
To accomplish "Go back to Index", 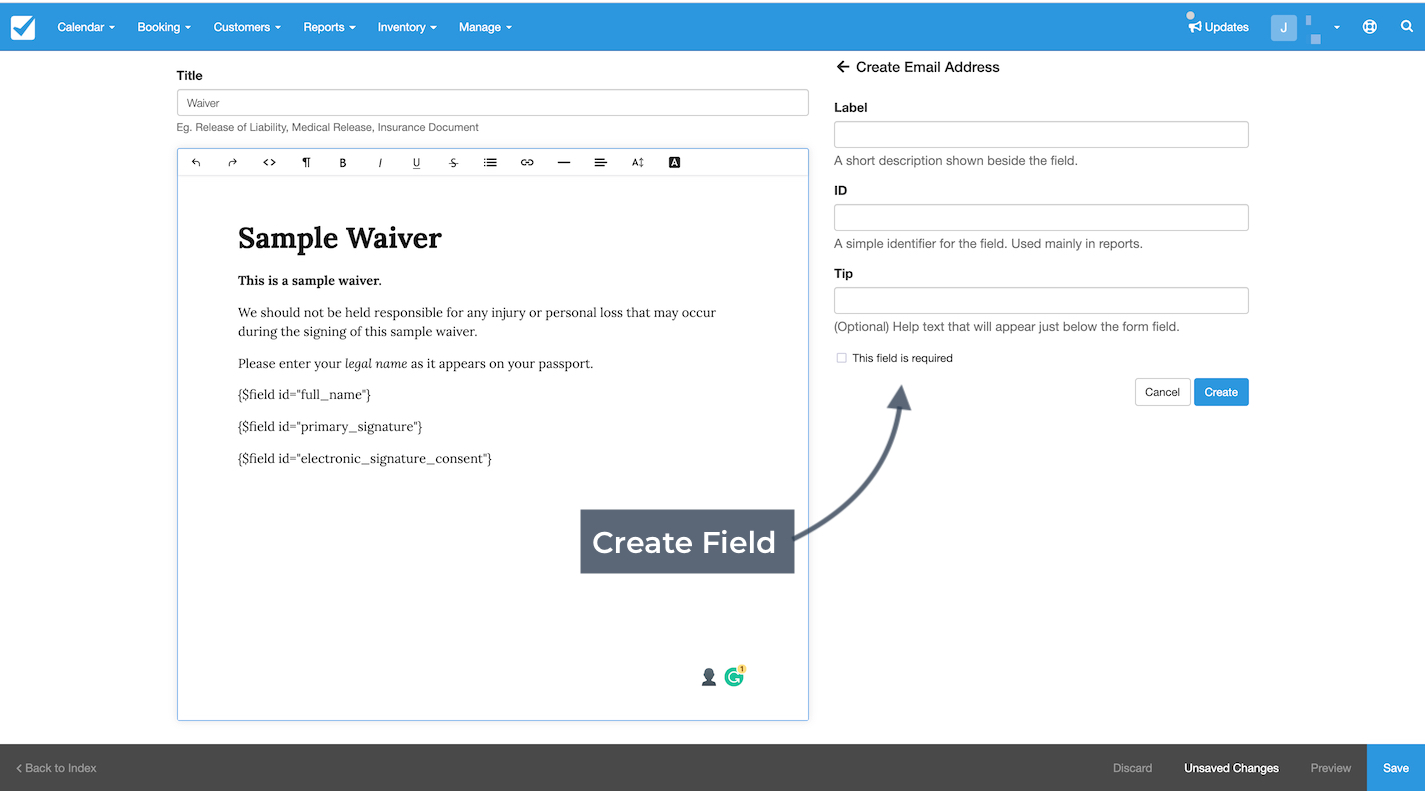I will coord(56,768).
